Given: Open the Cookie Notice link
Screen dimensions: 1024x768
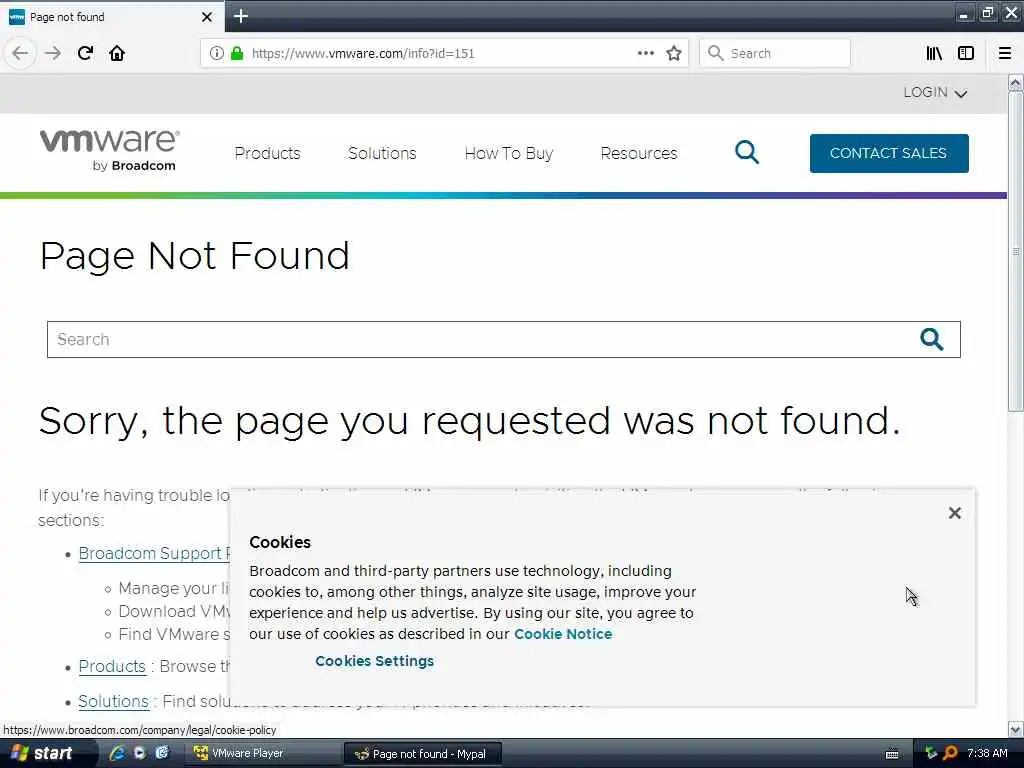Looking at the screenshot, I should (x=563, y=634).
